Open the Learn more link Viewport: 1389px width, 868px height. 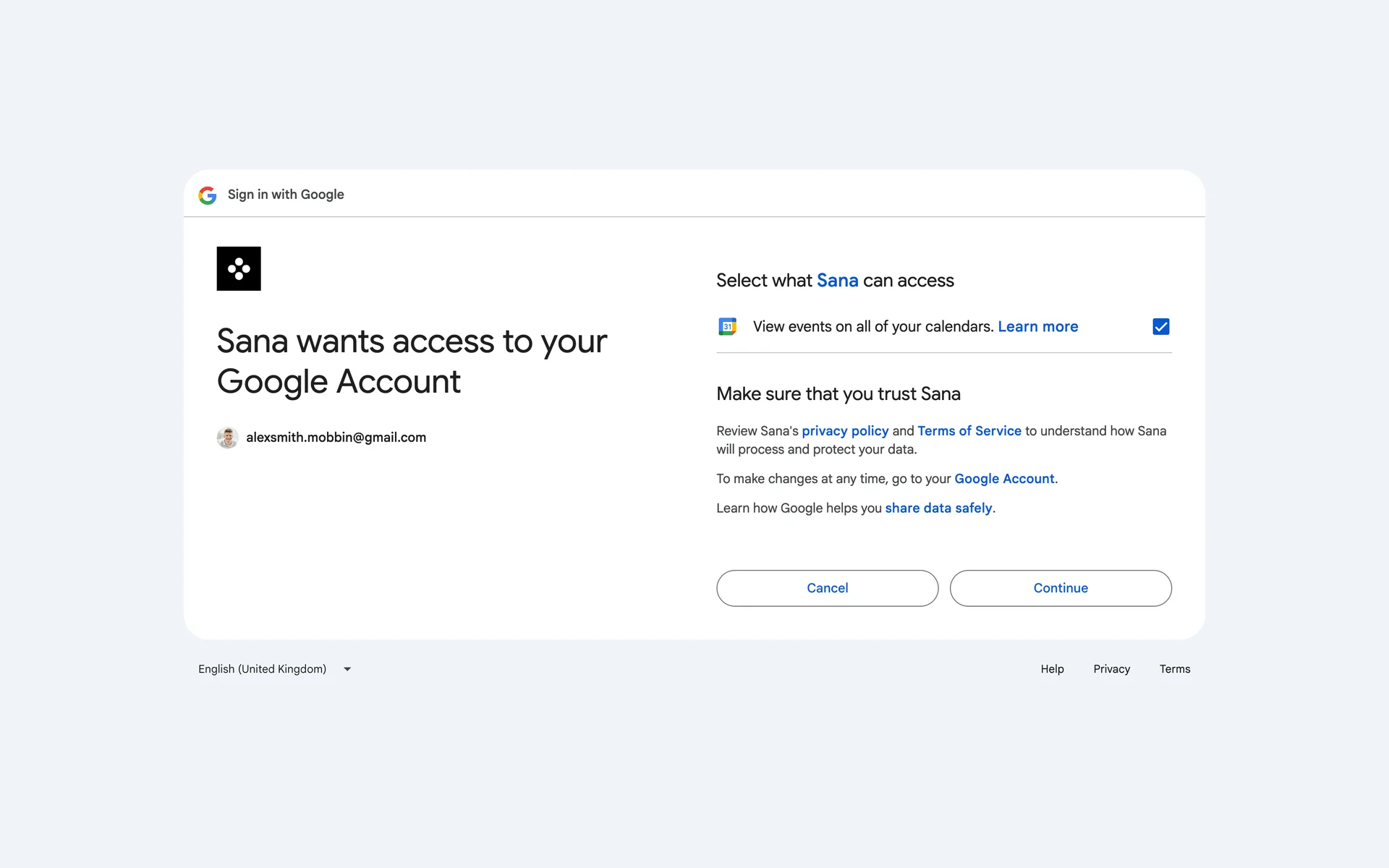coord(1037,327)
